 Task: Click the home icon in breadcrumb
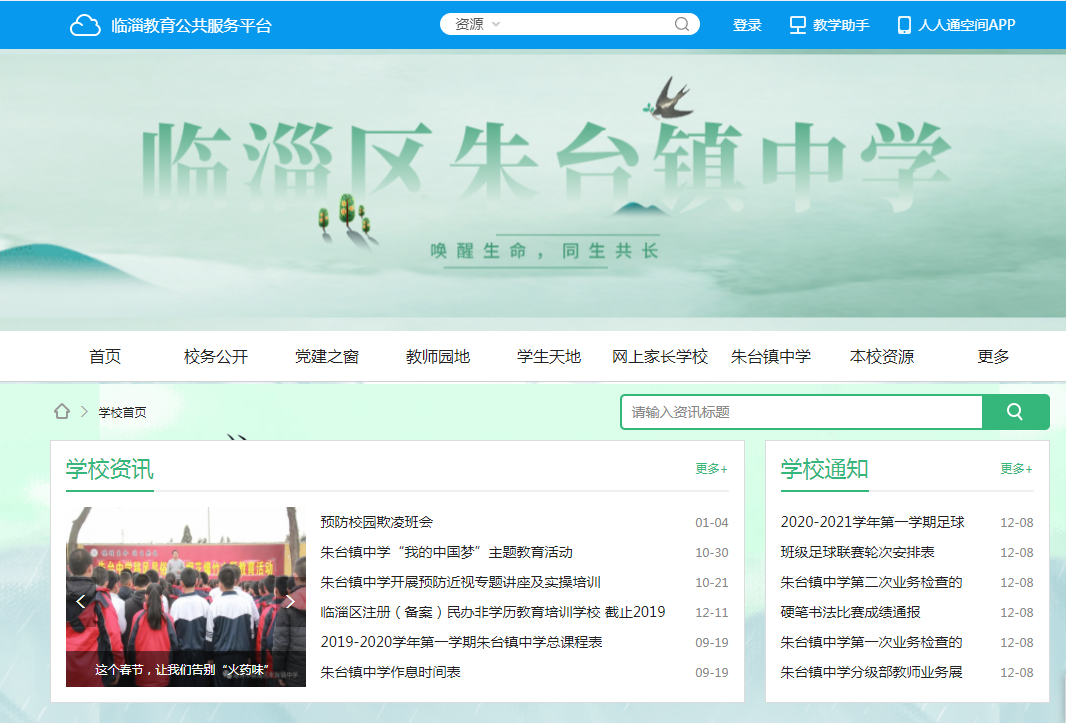(x=62, y=412)
